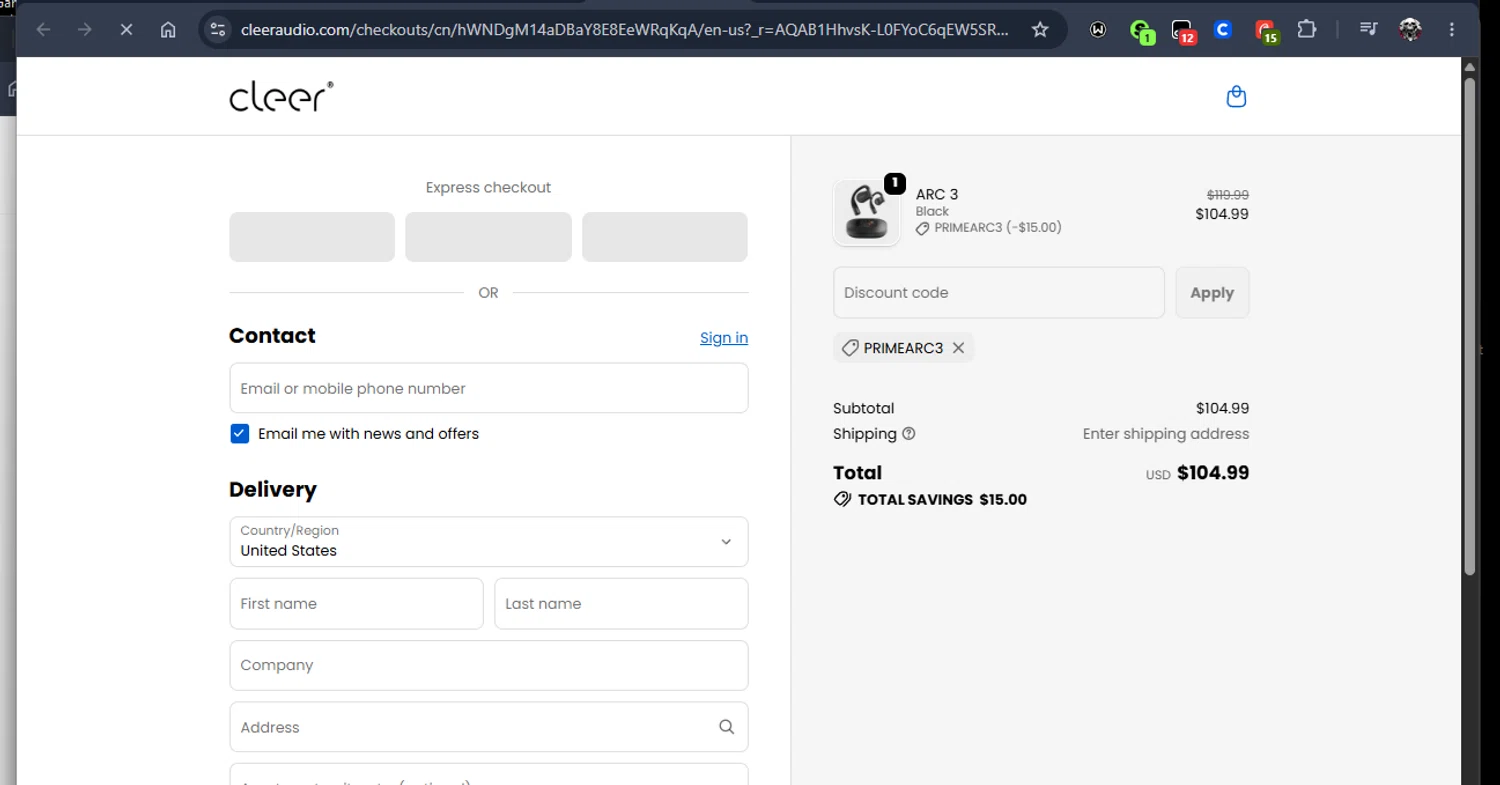Focus the Email or mobile phone number field
Viewport: 1500px width, 785px height.
488,388
